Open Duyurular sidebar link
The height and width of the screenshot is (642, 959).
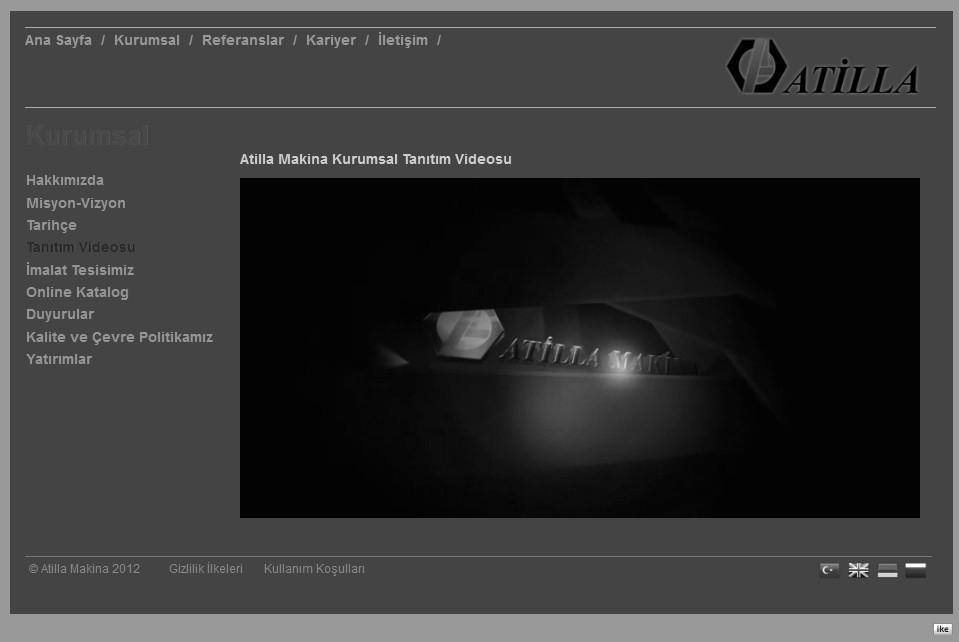60,314
